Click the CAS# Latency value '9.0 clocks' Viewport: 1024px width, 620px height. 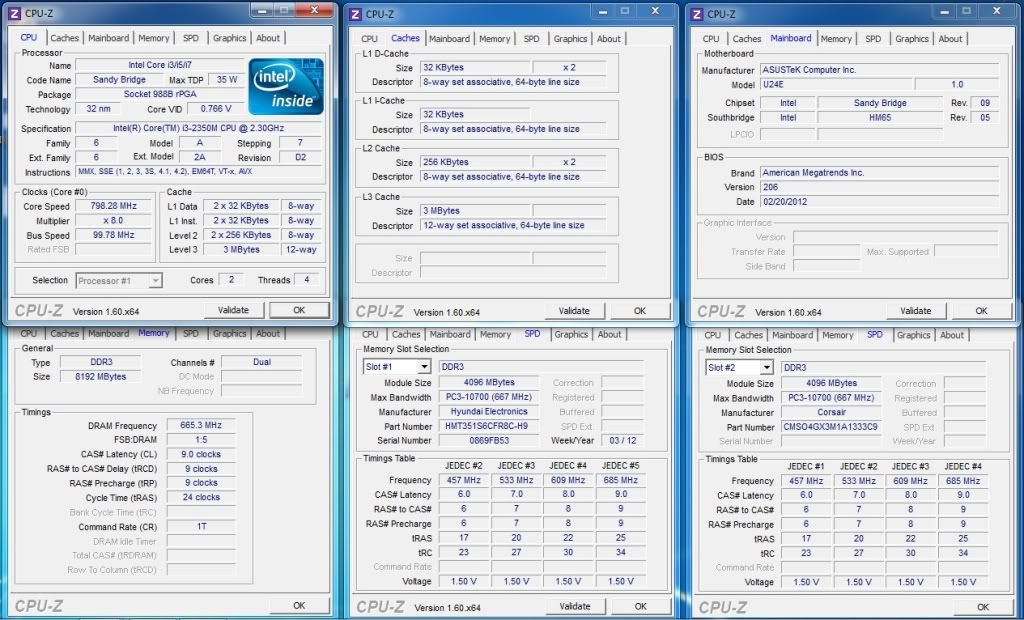(201, 454)
